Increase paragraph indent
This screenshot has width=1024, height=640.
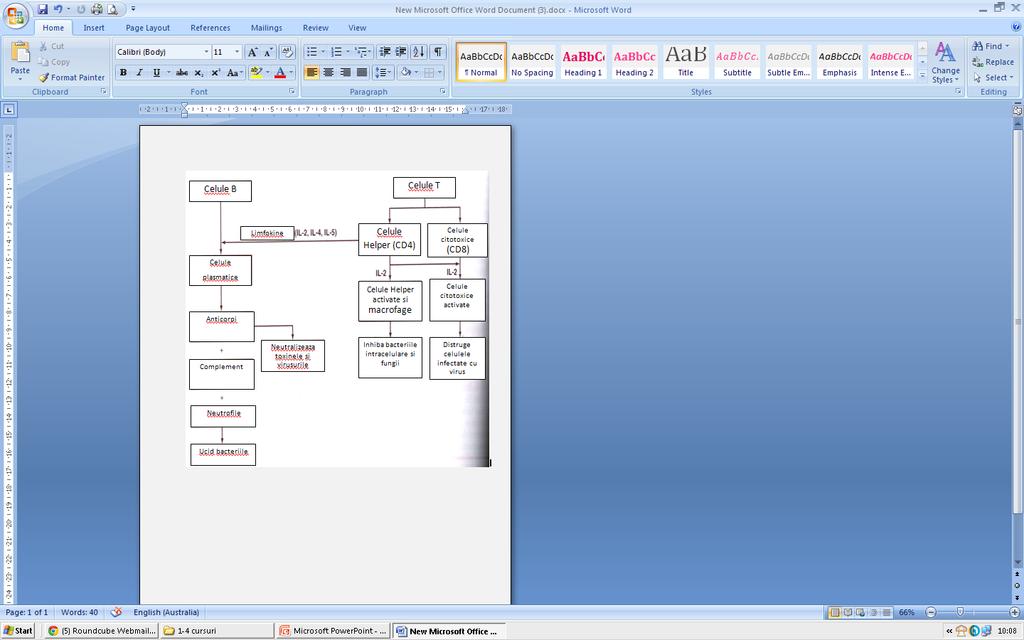[x=401, y=52]
